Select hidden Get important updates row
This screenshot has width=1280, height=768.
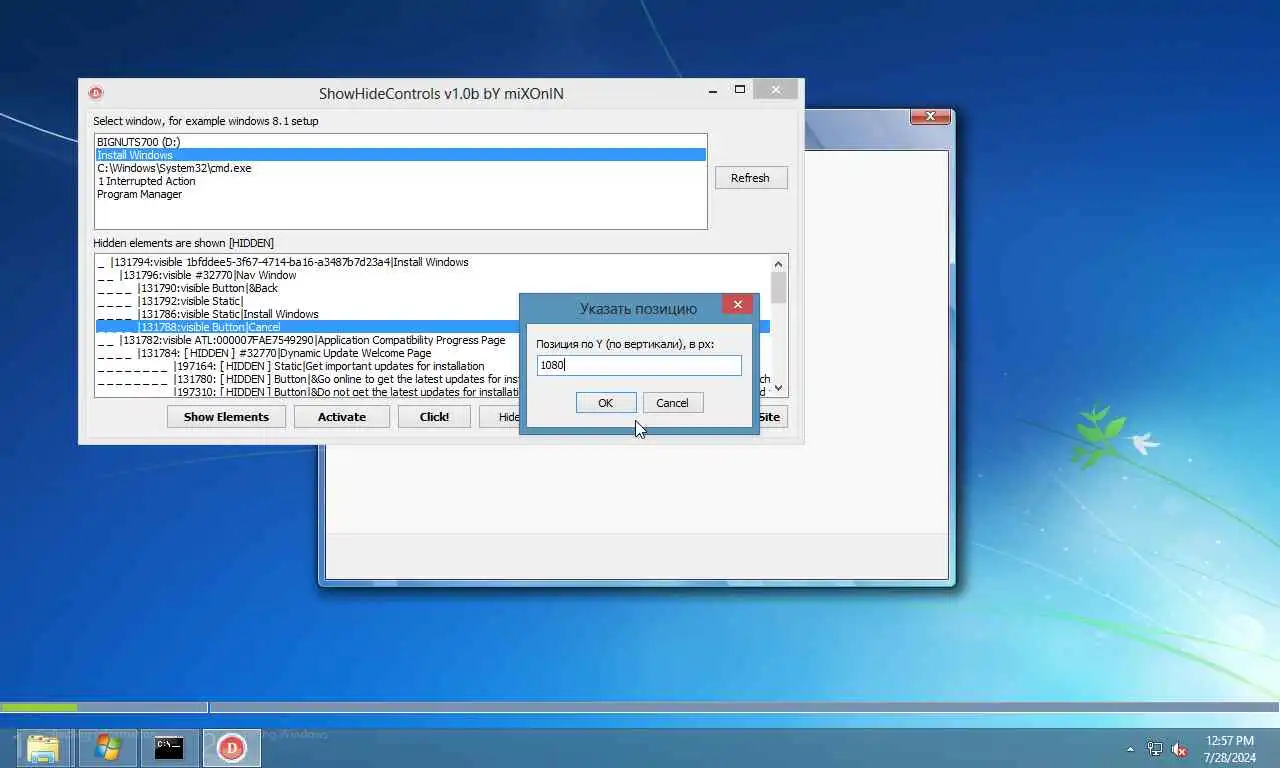coord(433,366)
